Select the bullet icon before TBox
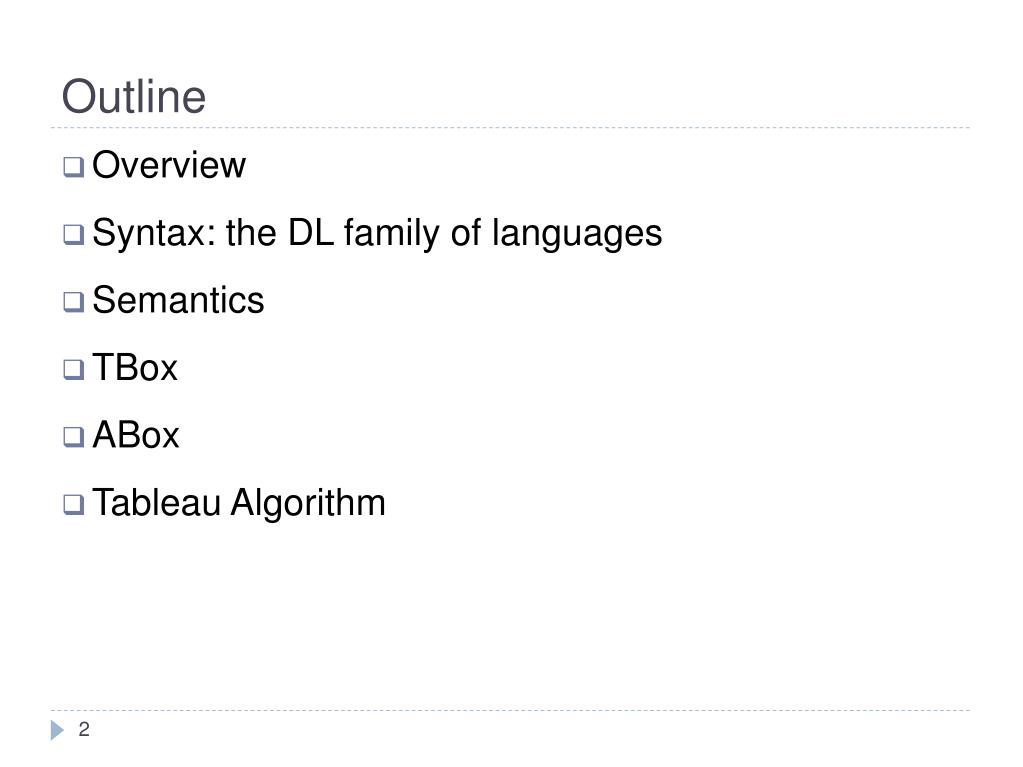Screen dimensions: 1023x767 click(x=74, y=370)
